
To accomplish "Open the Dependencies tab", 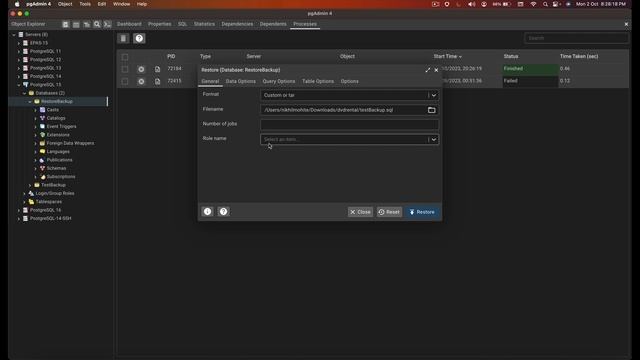I will [x=237, y=24].
